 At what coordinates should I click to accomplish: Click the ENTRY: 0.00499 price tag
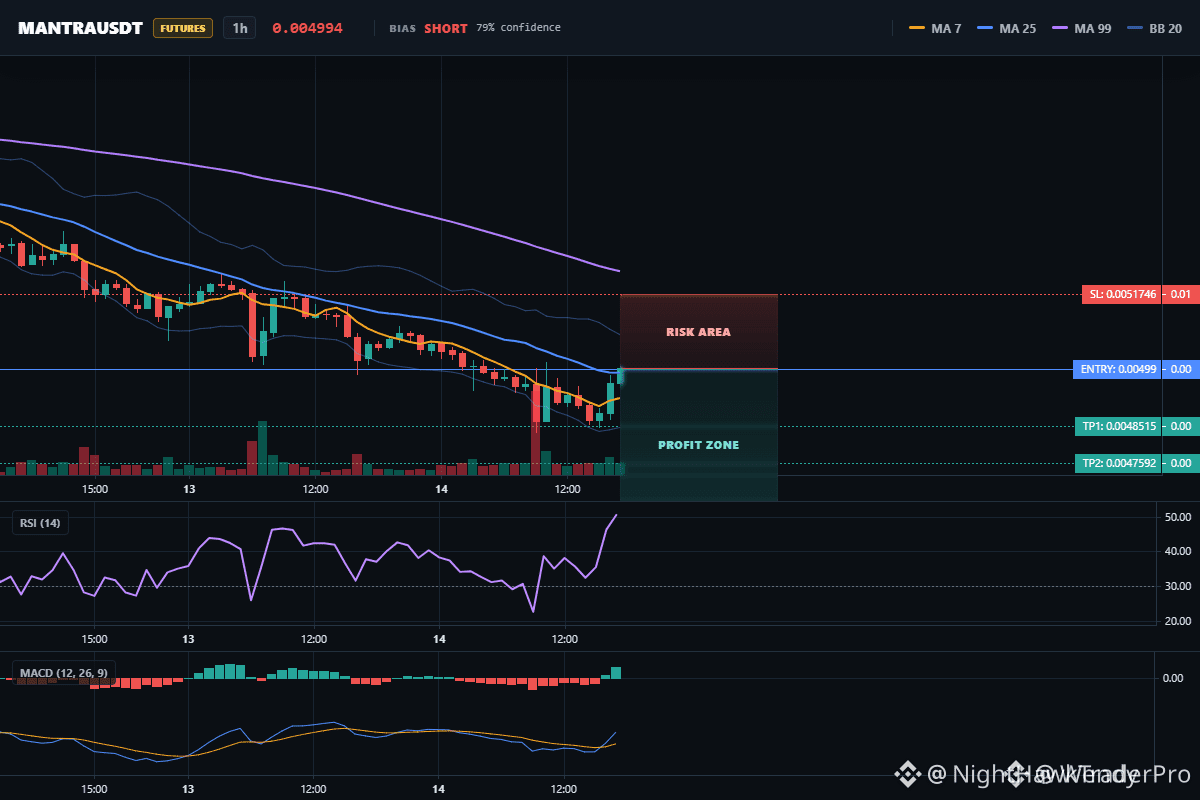click(x=1116, y=369)
